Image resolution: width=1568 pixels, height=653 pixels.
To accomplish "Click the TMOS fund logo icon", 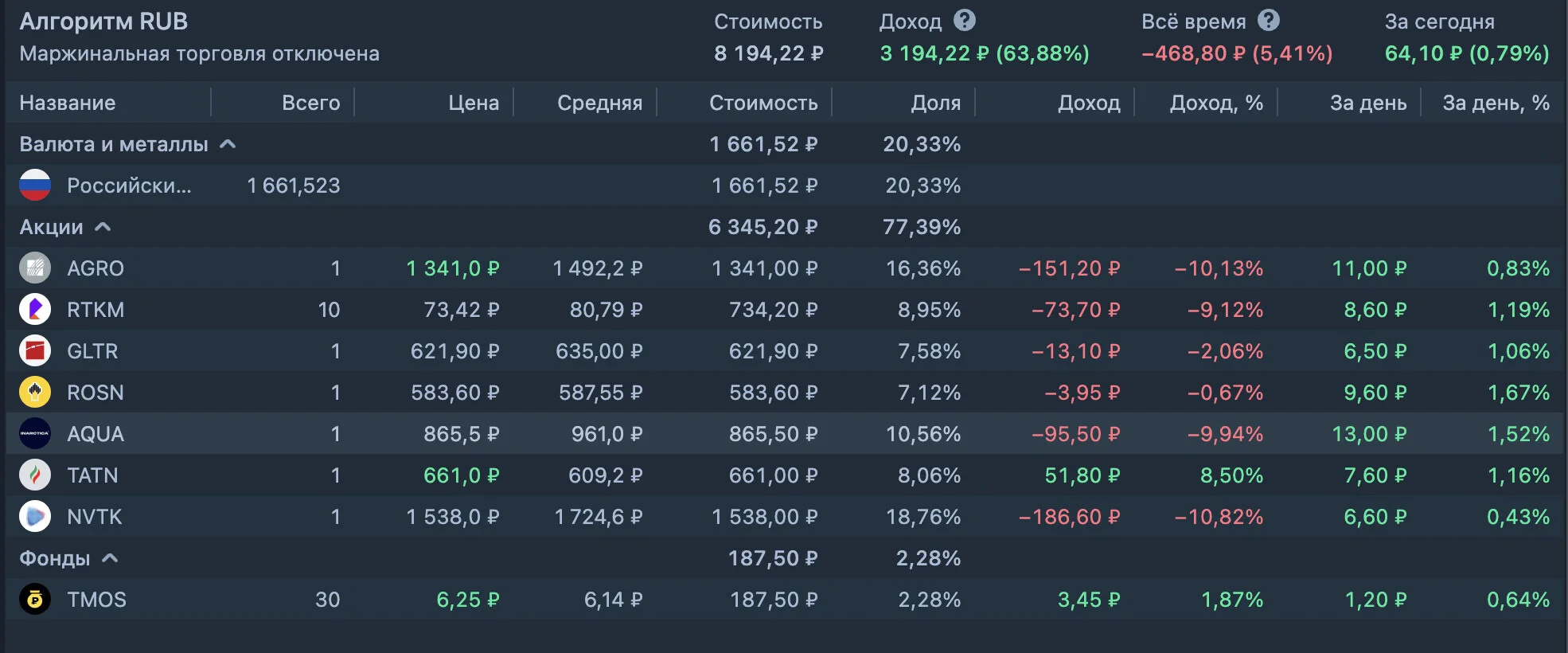I will coord(35,600).
